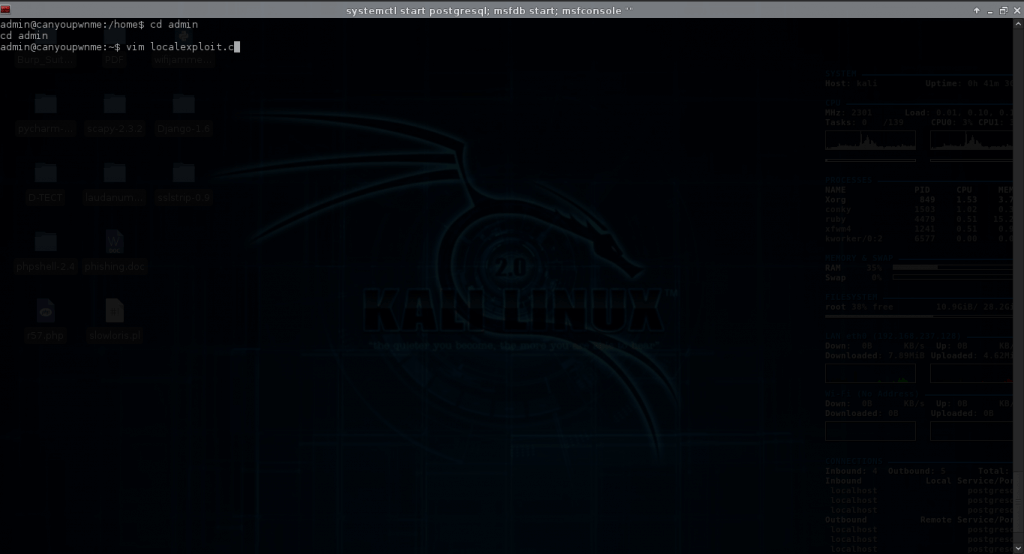Select the slowloris.pl script icon
Screen dimensions: 1024x554
pos(114,310)
